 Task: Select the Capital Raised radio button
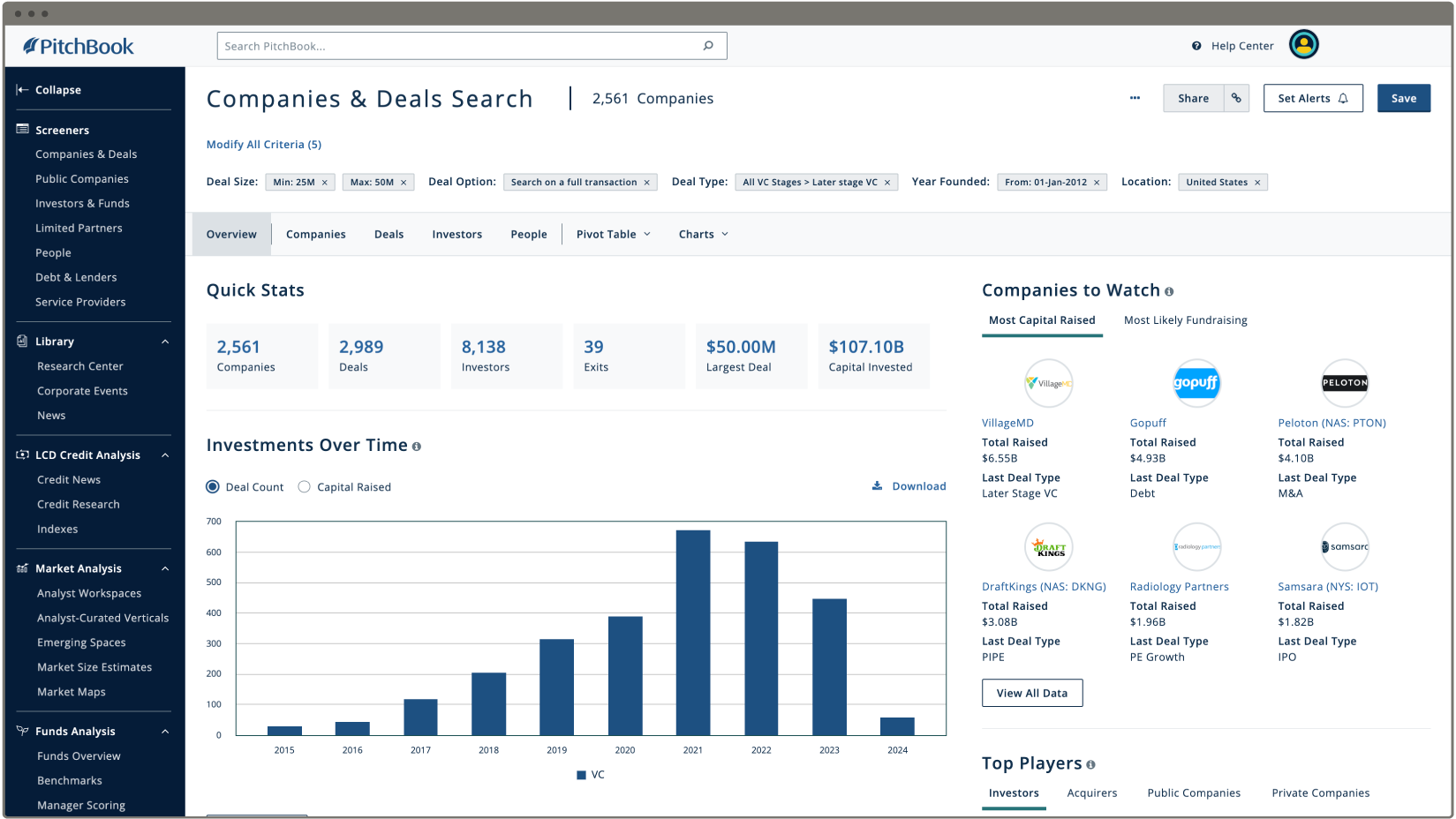(x=305, y=486)
